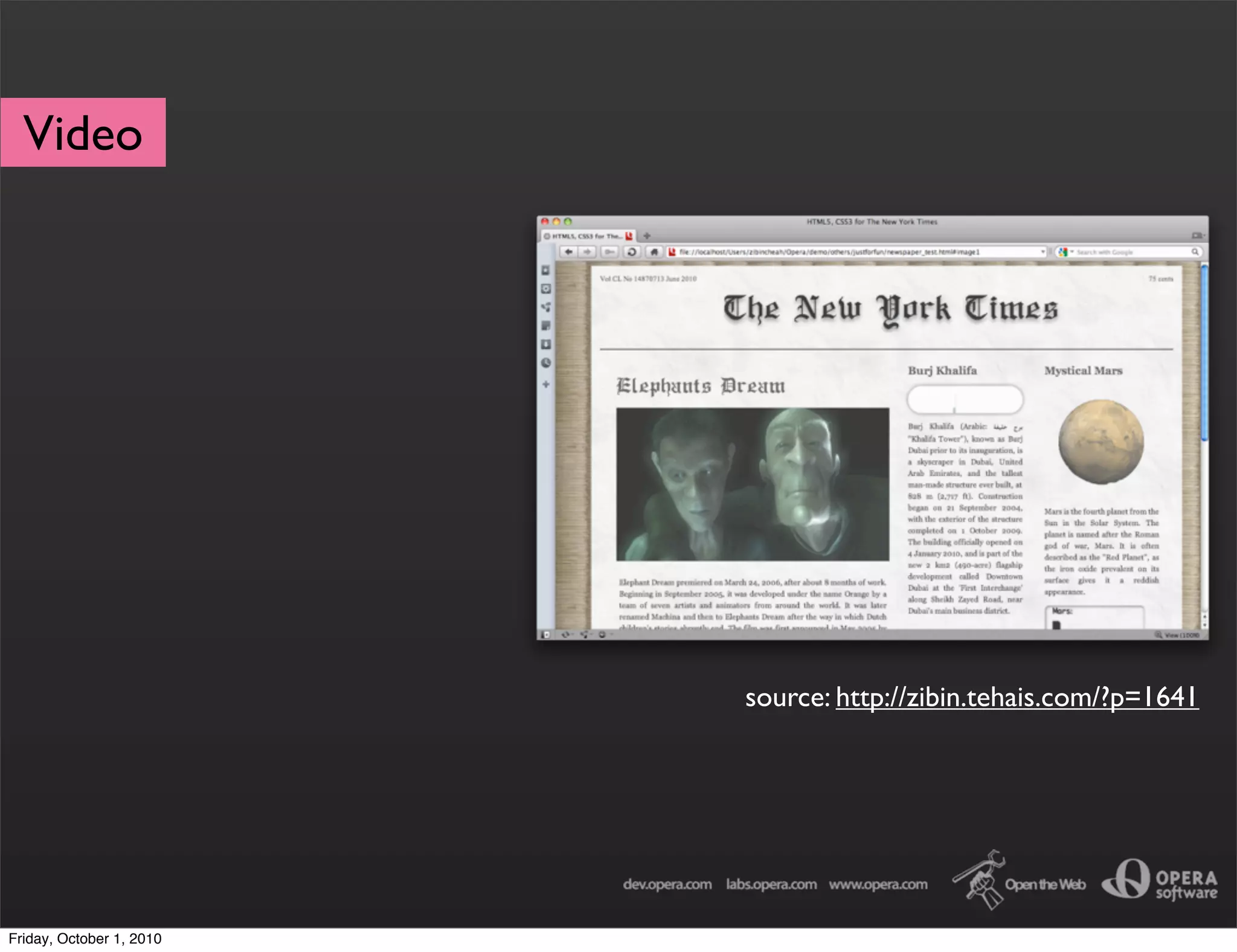Open a new tab with plus icon
Screen dimensions: 1237x952
(646, 236)
